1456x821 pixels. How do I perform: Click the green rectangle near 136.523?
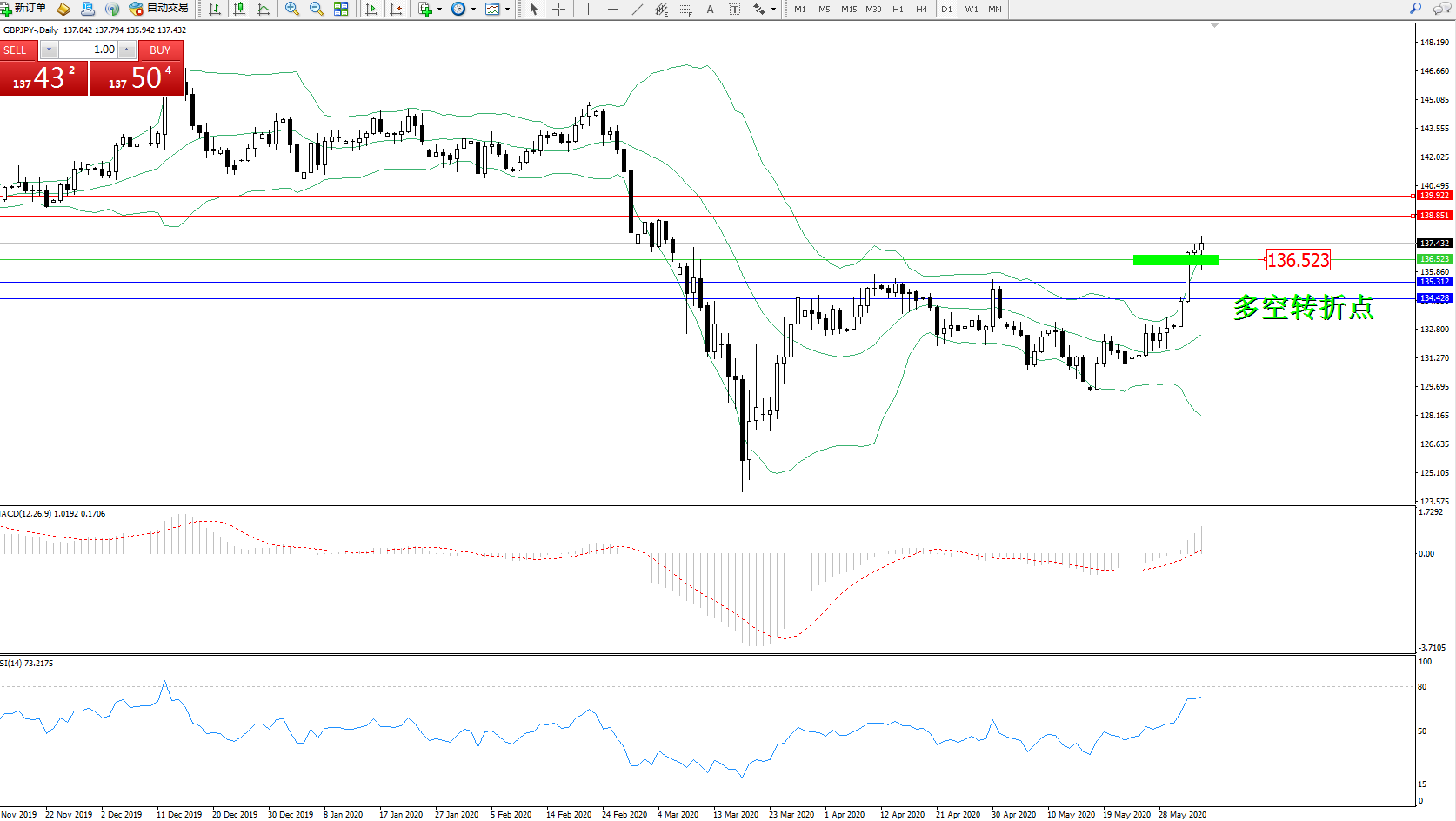(1176, 259)
